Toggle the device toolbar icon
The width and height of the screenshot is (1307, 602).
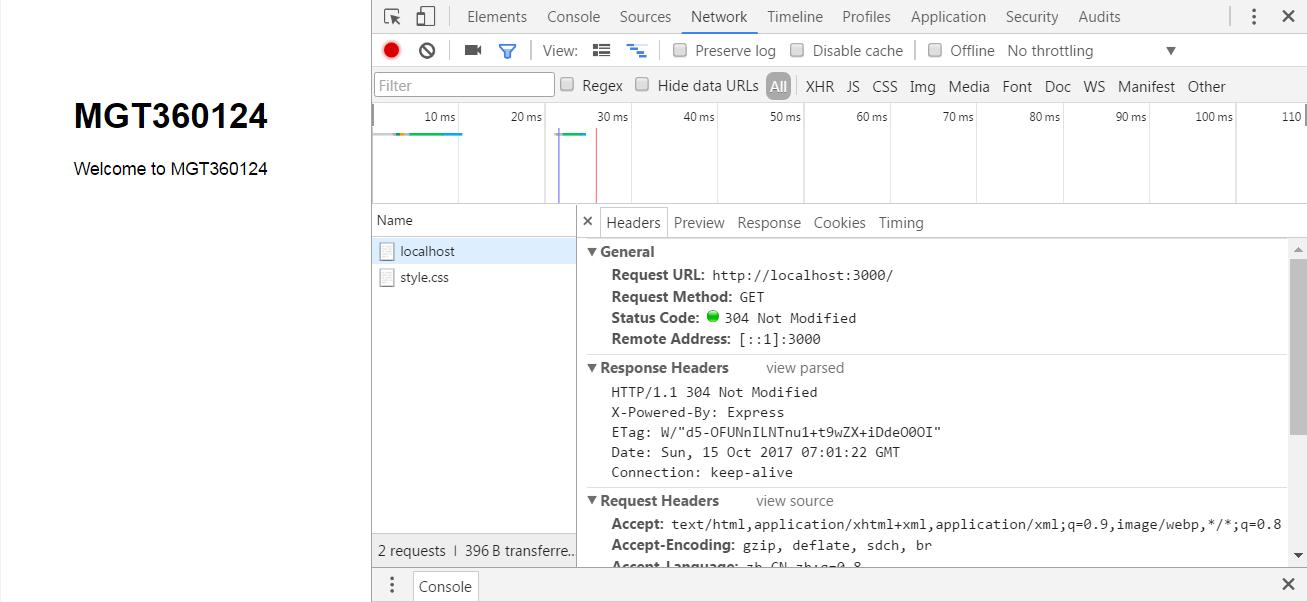[x=425, y=17]
